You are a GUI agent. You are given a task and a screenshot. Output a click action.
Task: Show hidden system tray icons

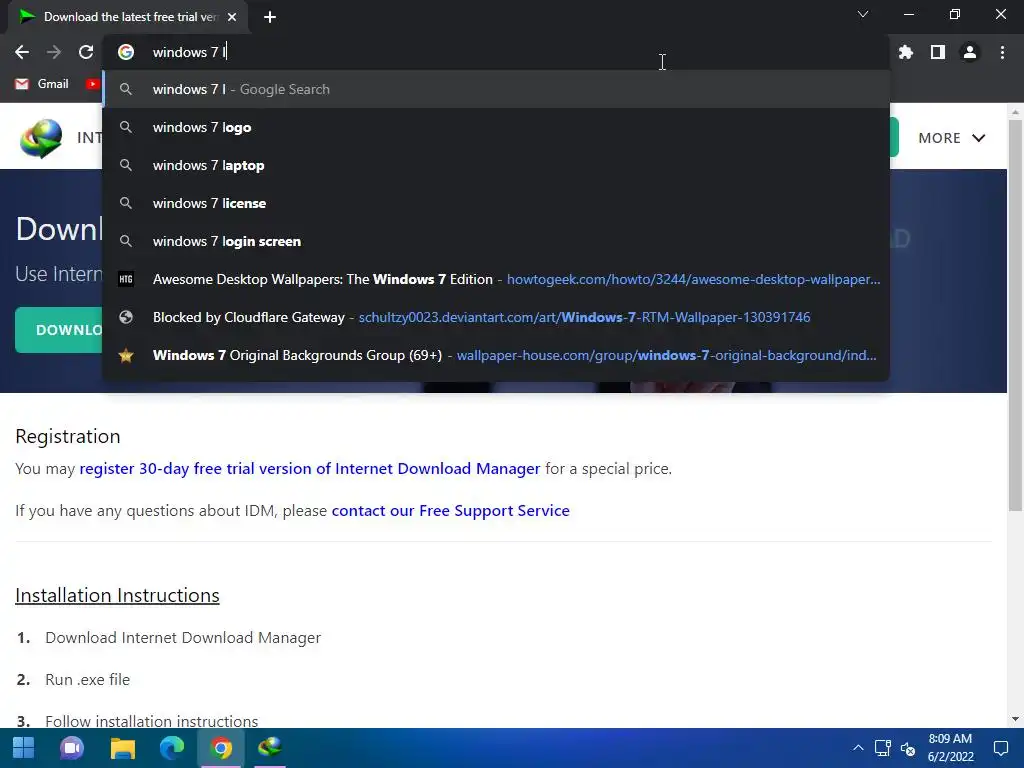tap(858, 748)
